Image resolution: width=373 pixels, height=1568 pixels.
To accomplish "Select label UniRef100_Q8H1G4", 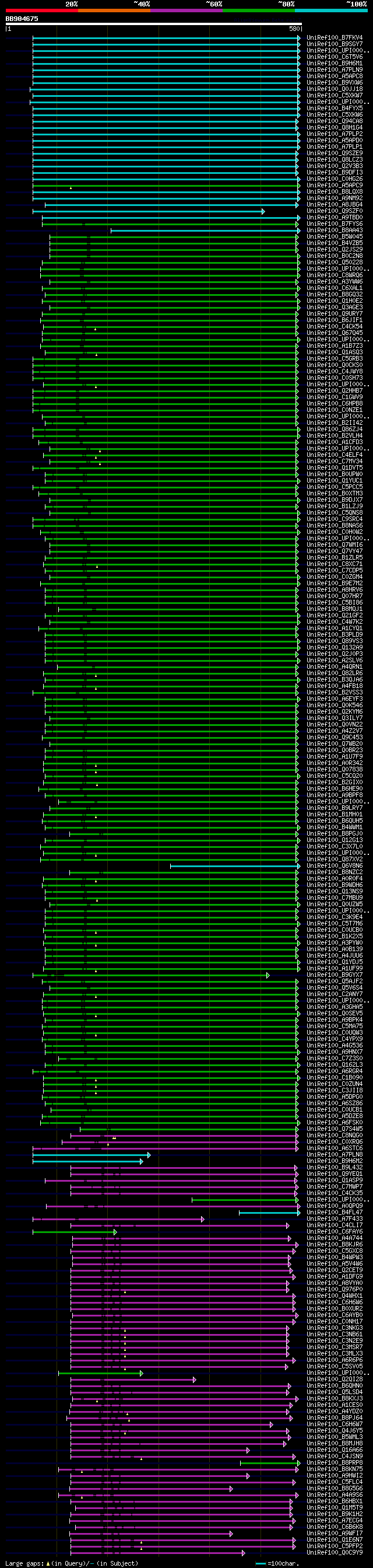I will pos(334,128).
